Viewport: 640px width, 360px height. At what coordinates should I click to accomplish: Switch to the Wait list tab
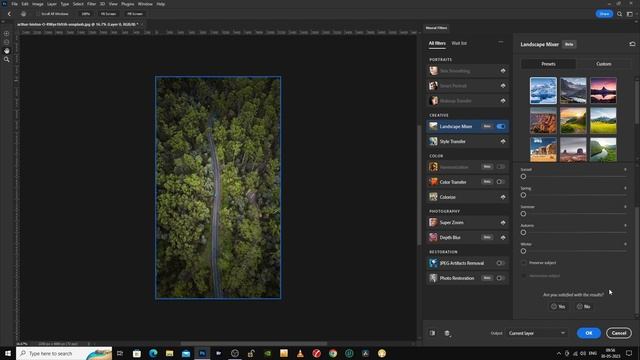(459, 43)
